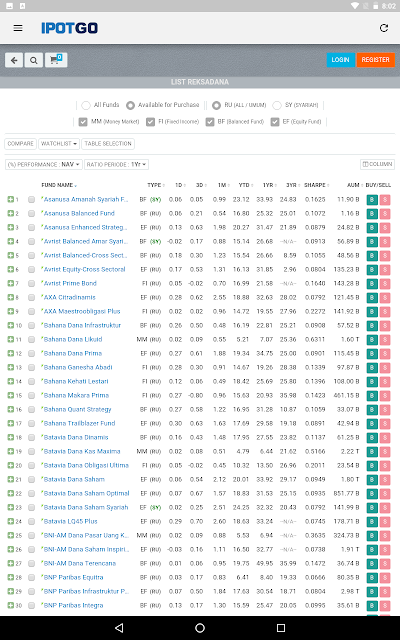
Task: Select the All Funds radio option
Action: [x=86, y=105]
